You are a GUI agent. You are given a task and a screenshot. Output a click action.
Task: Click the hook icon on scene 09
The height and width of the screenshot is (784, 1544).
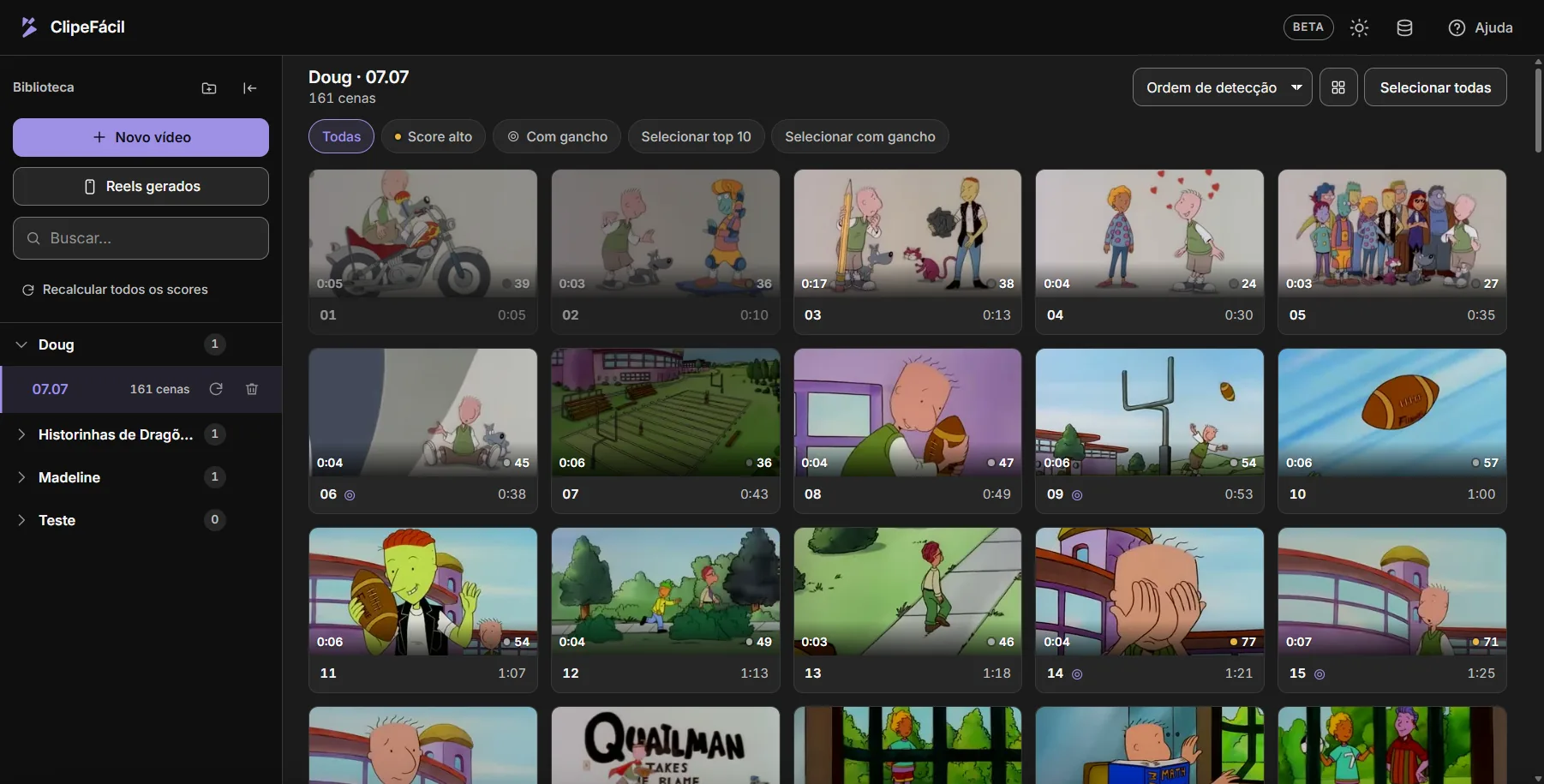pyautogui.click(x=1077, y=495)
